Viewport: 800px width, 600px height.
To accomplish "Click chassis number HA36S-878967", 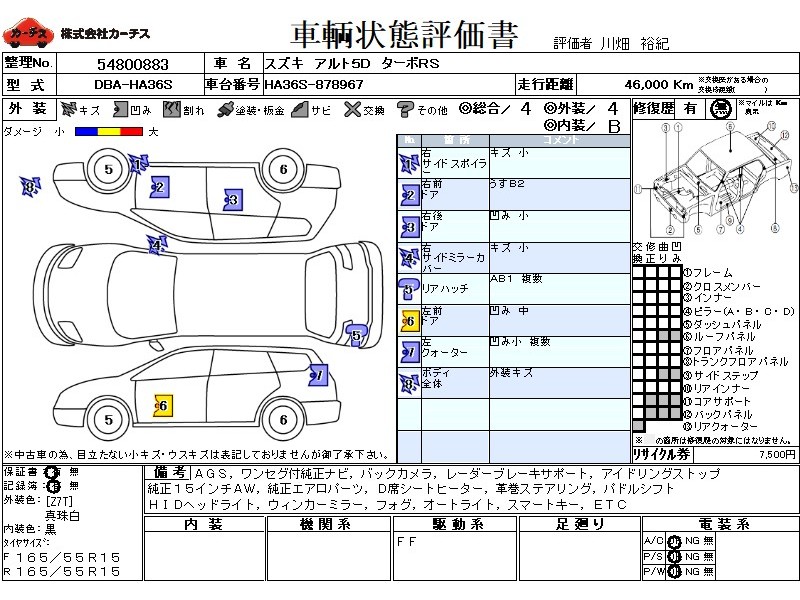I will [314, 84].
